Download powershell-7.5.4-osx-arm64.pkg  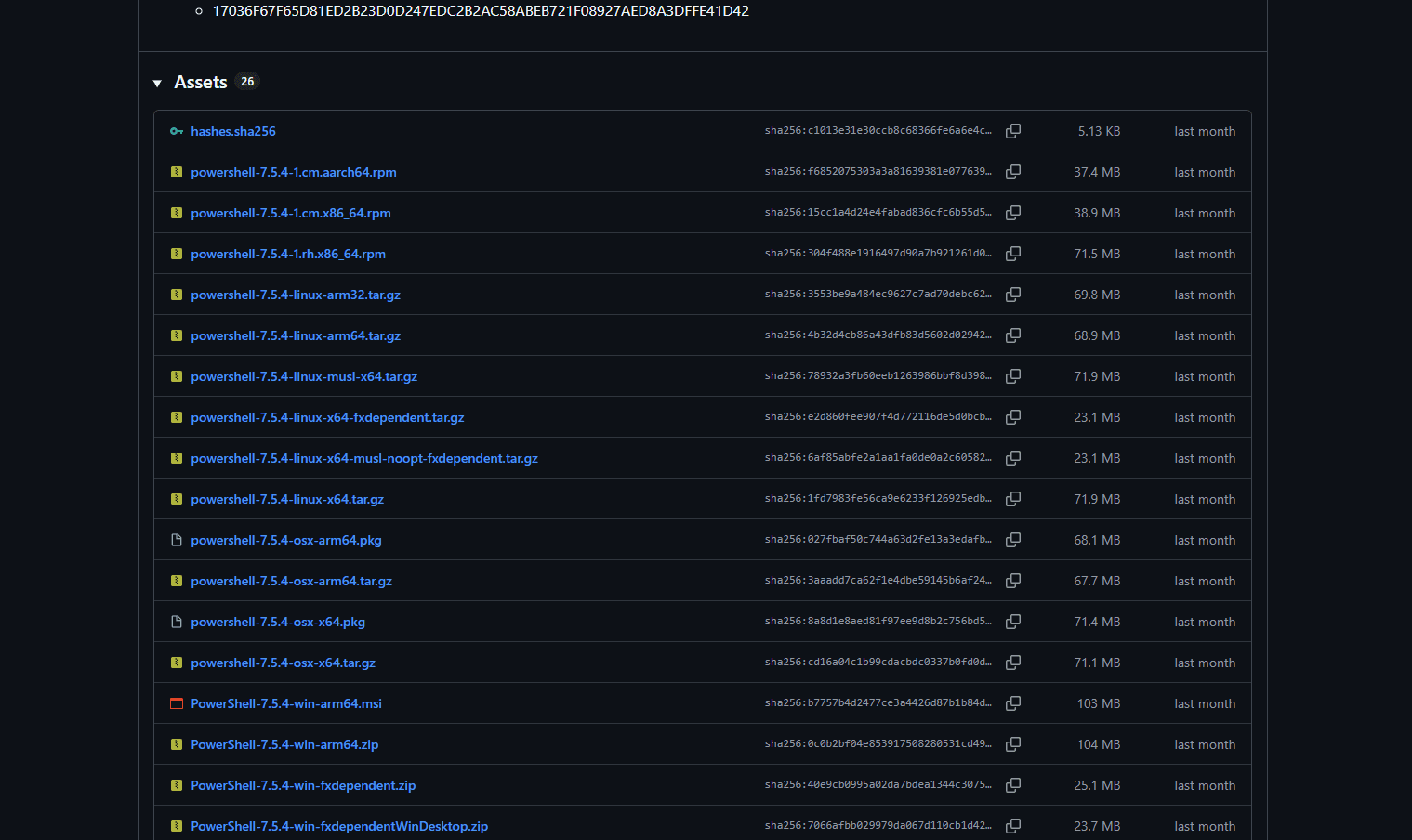pos(286,540)
